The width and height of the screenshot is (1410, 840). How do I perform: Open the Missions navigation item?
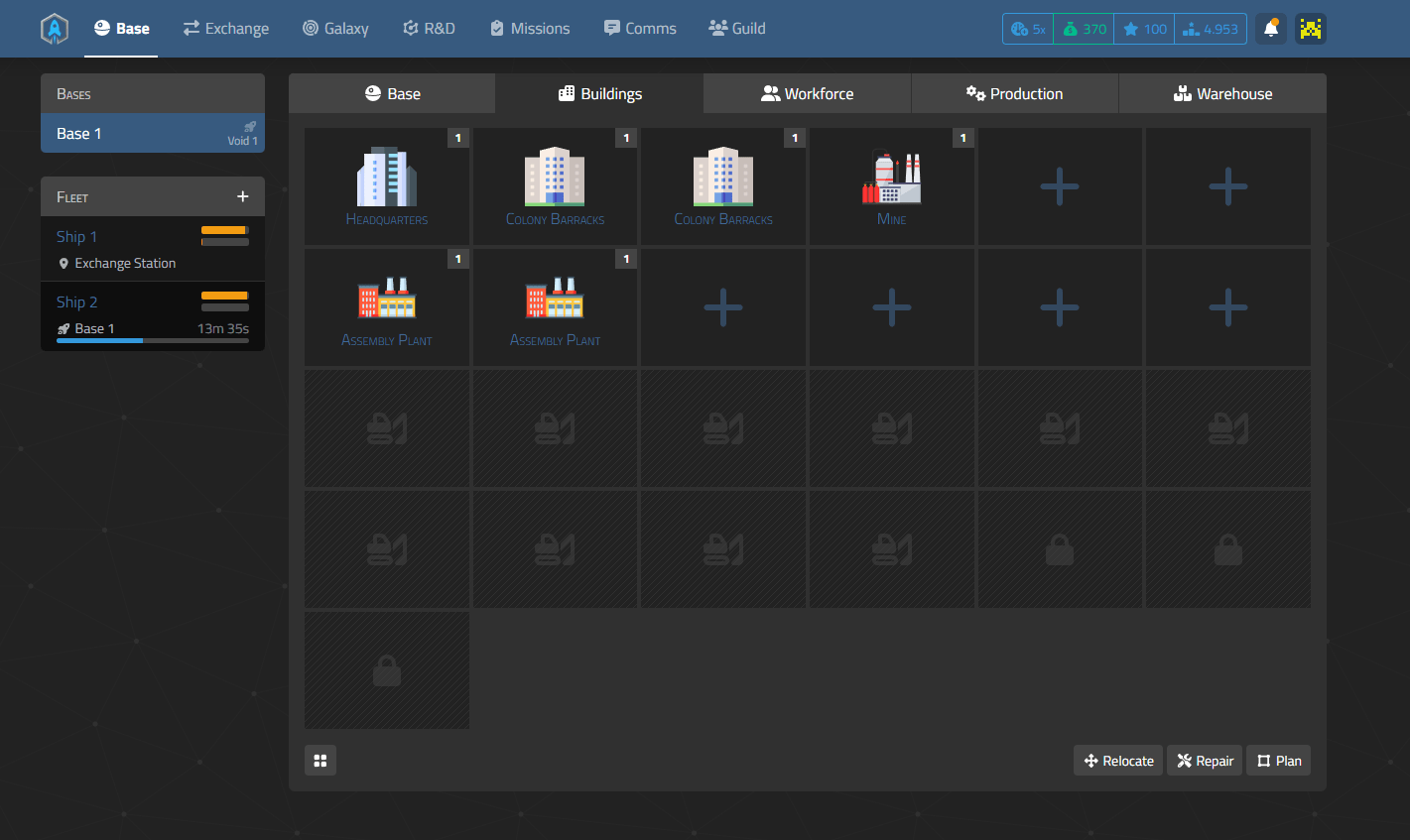tap(530, 29)
